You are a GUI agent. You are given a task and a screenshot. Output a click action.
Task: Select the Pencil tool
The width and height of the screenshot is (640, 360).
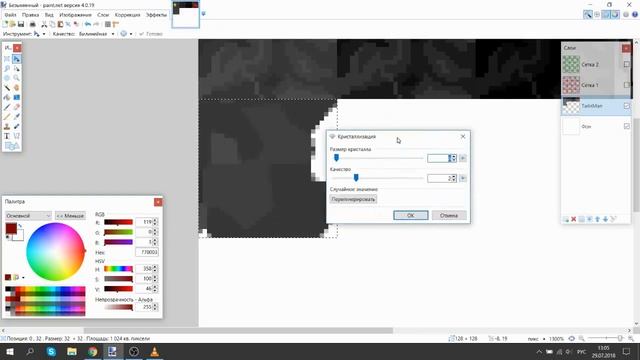[x=7, y=117]
